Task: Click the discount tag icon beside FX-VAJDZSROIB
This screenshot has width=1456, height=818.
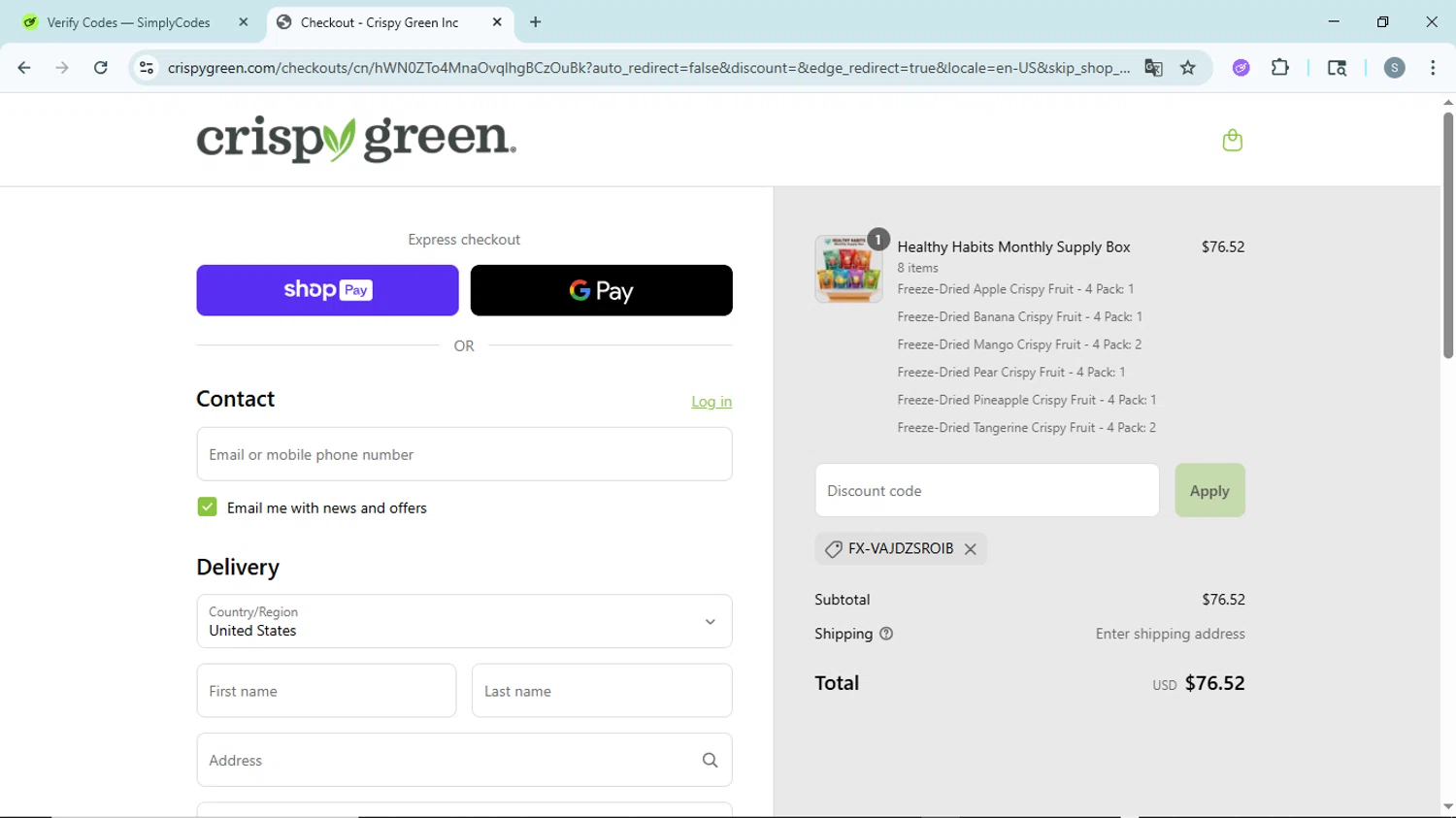Action: [833, 549]
